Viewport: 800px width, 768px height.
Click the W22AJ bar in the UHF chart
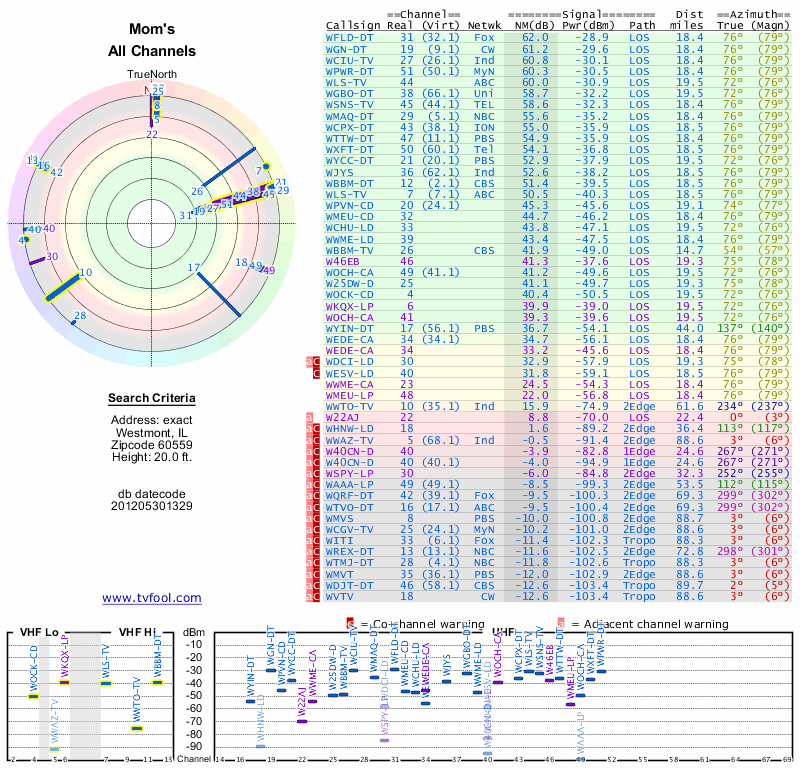point(302,721)
